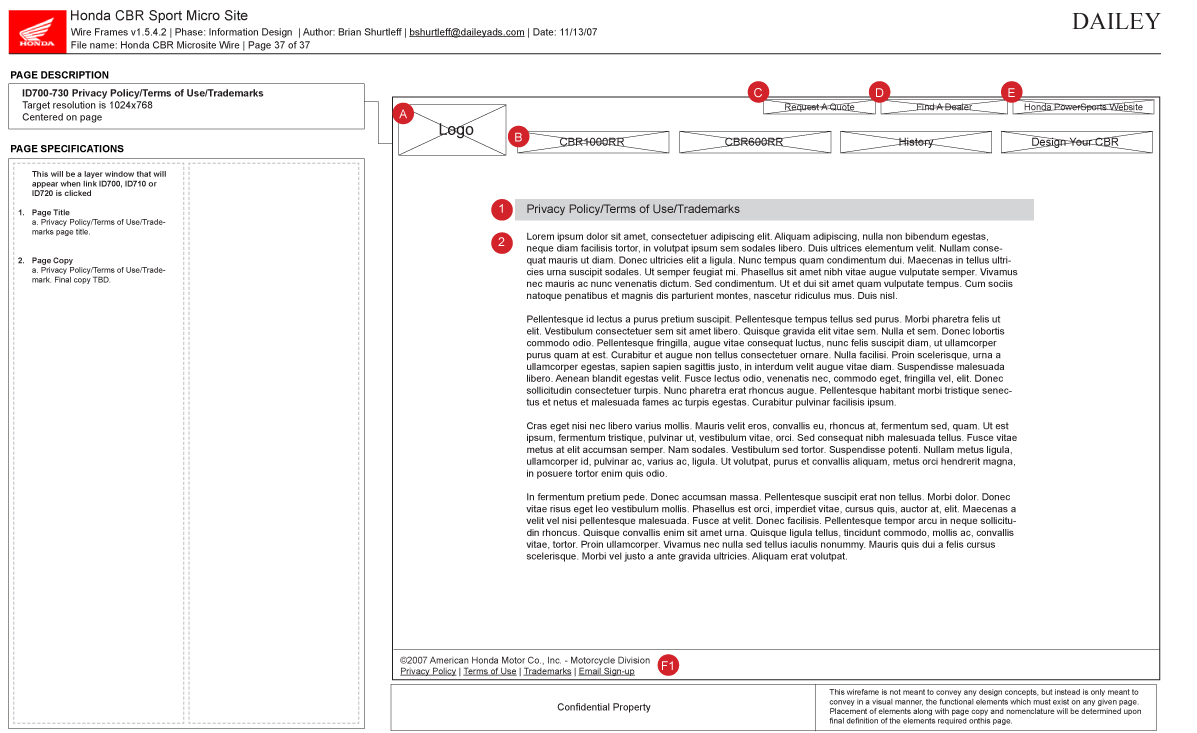Click the red number 2 marker
Image resolution: width=1197 pixels, height=733 pixels.
pos(502,242)
